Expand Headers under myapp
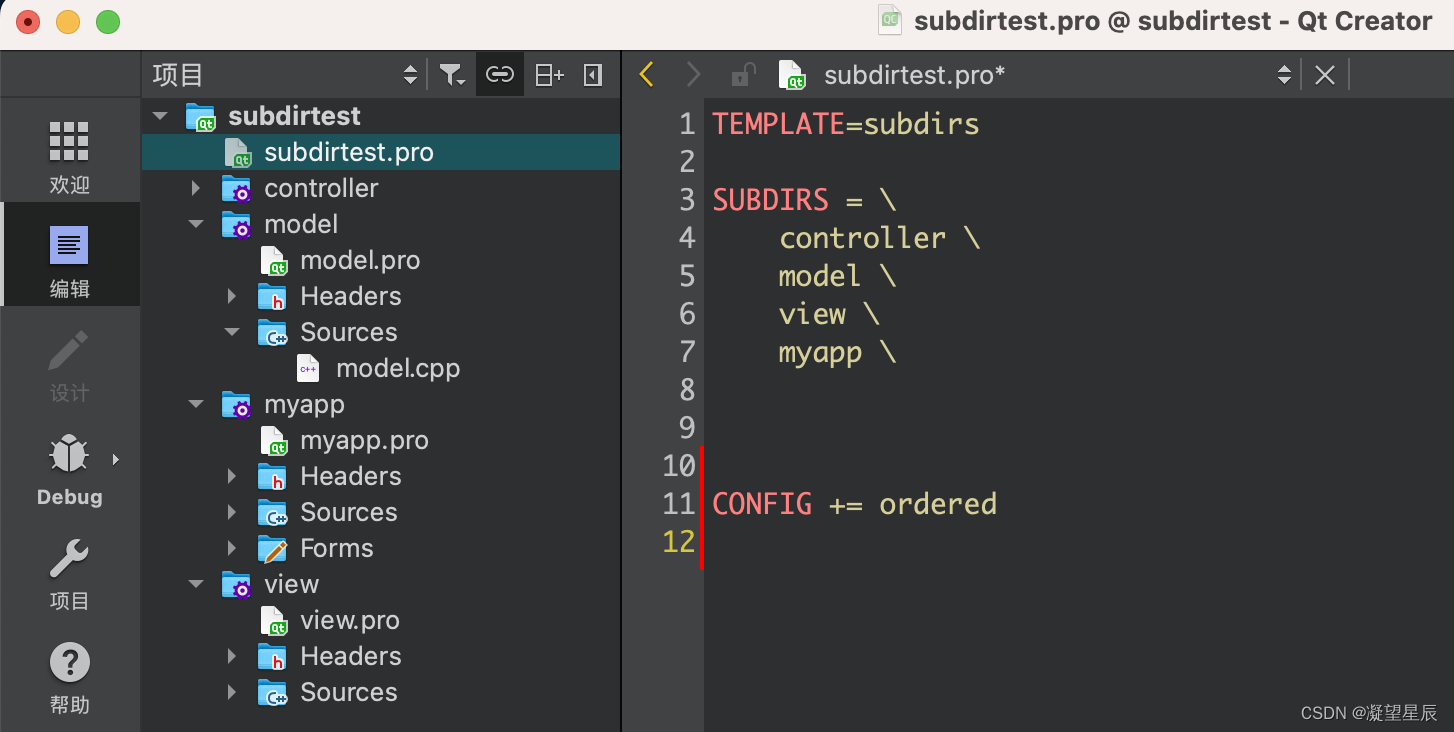Viewport: 1454px width, 732px height. [231, 476]
